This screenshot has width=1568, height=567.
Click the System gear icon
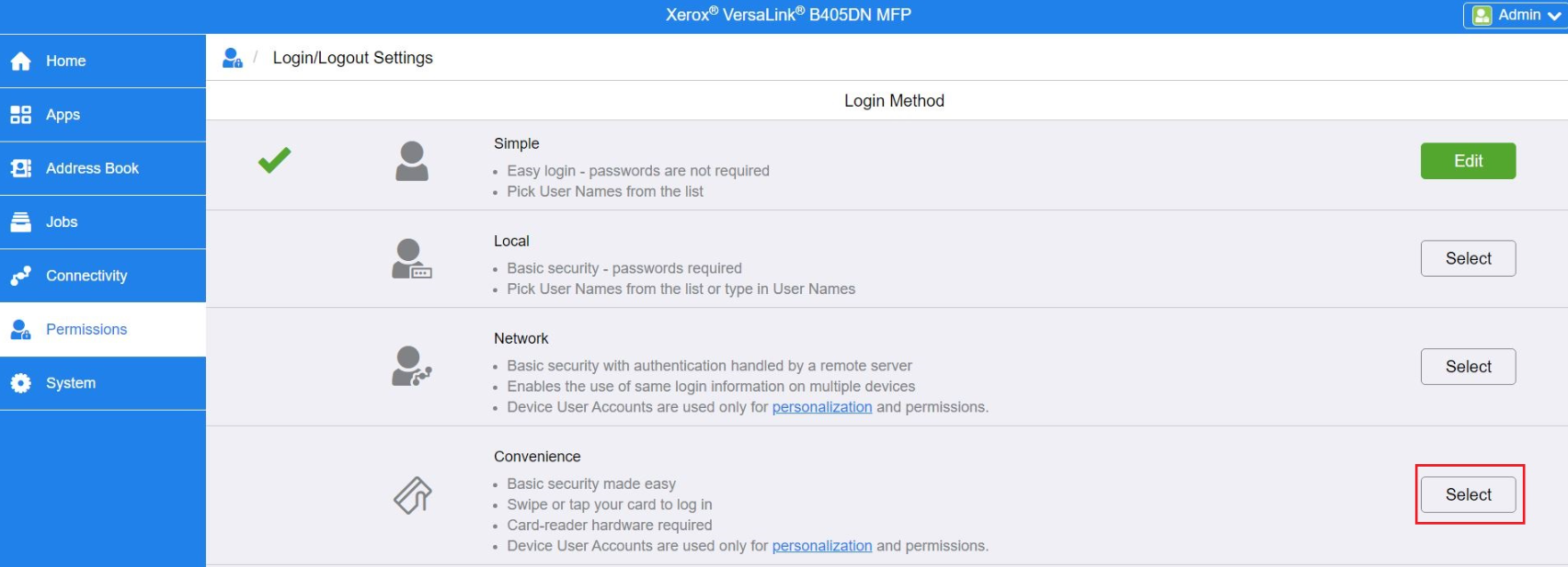pos(20,383)
